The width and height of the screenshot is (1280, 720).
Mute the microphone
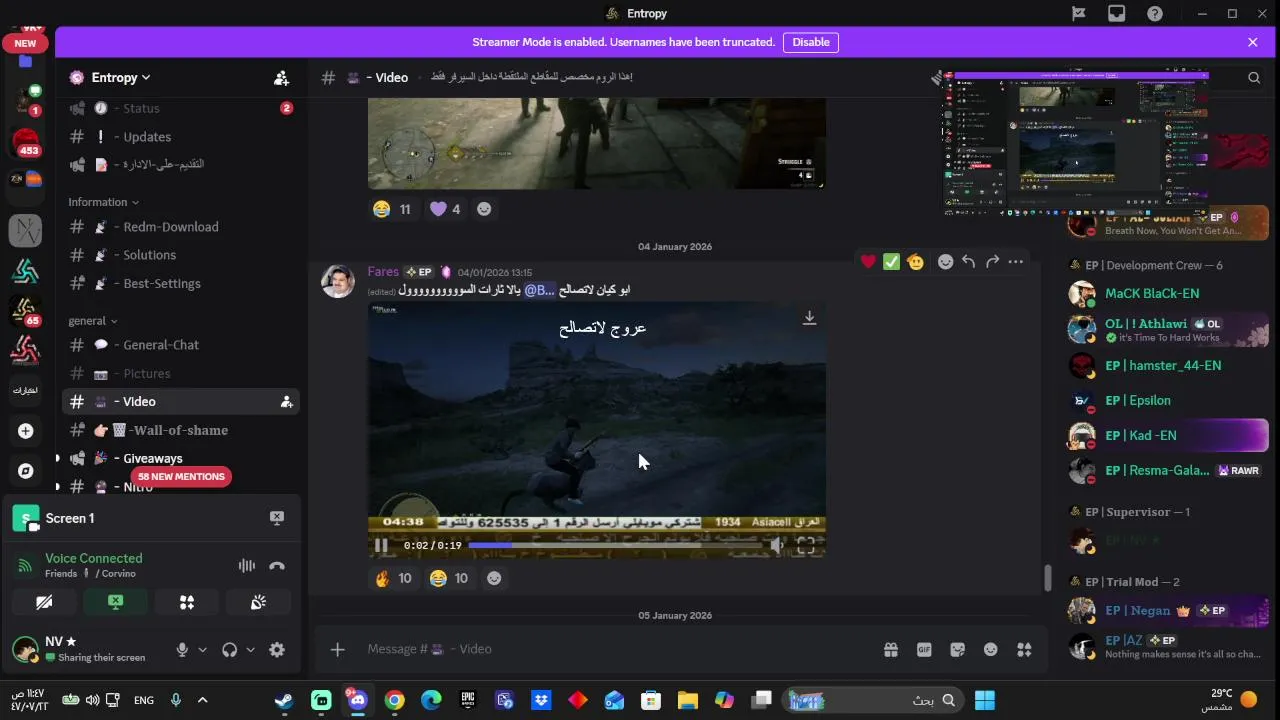click(x=182, y=650)
